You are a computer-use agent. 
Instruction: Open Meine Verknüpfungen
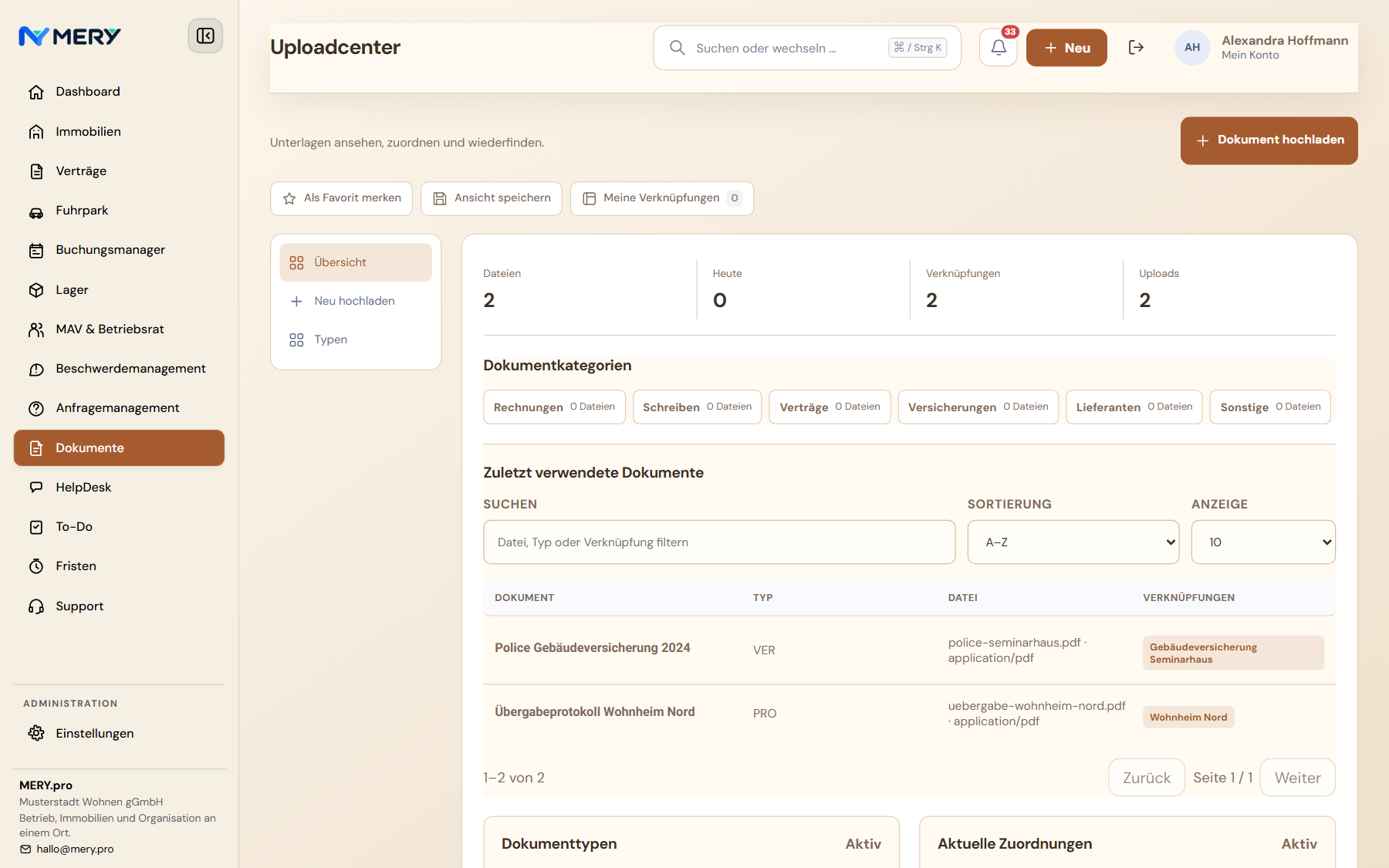tap(662, 198)
